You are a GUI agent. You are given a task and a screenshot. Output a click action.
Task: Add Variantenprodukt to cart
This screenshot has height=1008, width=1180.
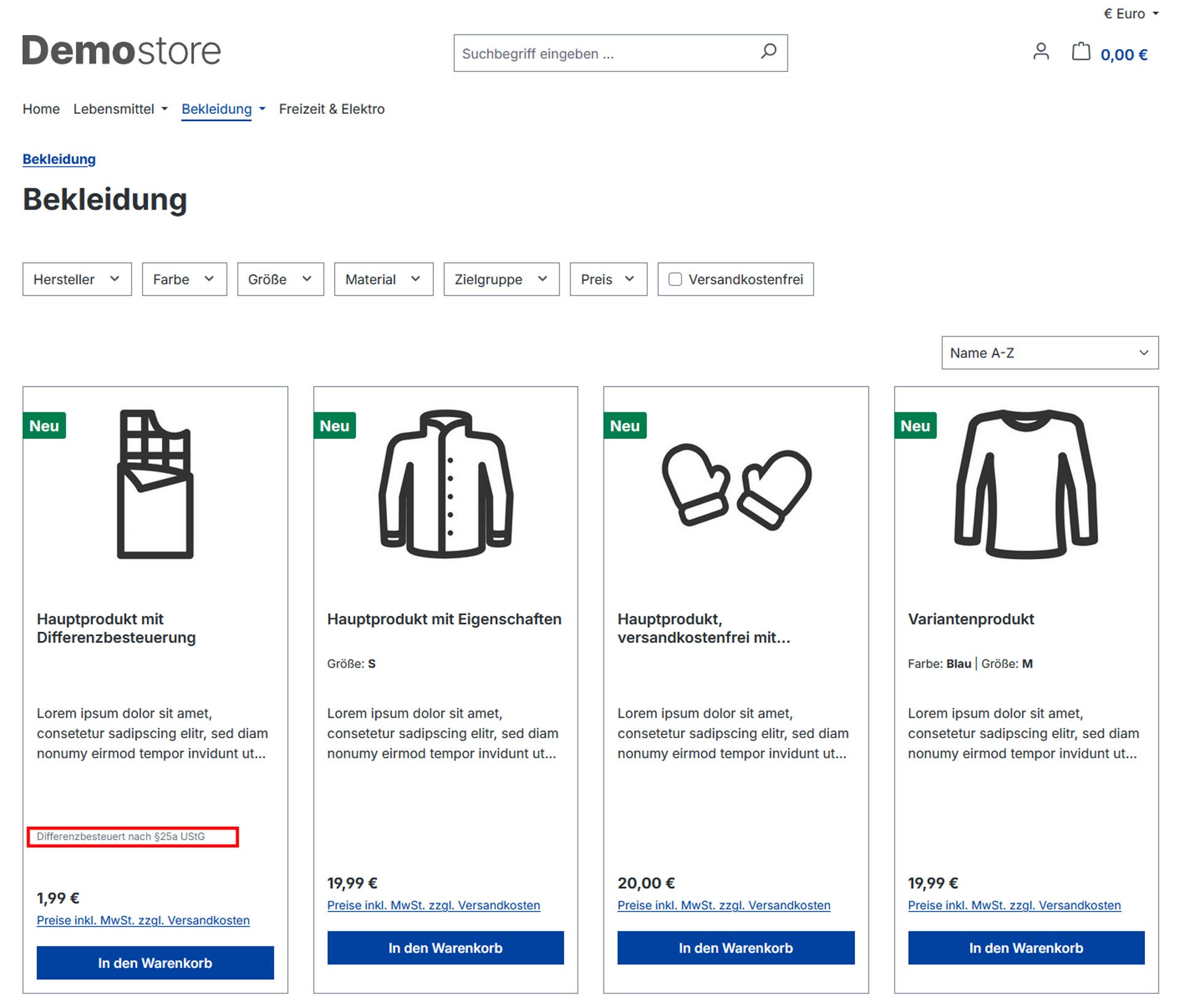[x=1026, y=948]
